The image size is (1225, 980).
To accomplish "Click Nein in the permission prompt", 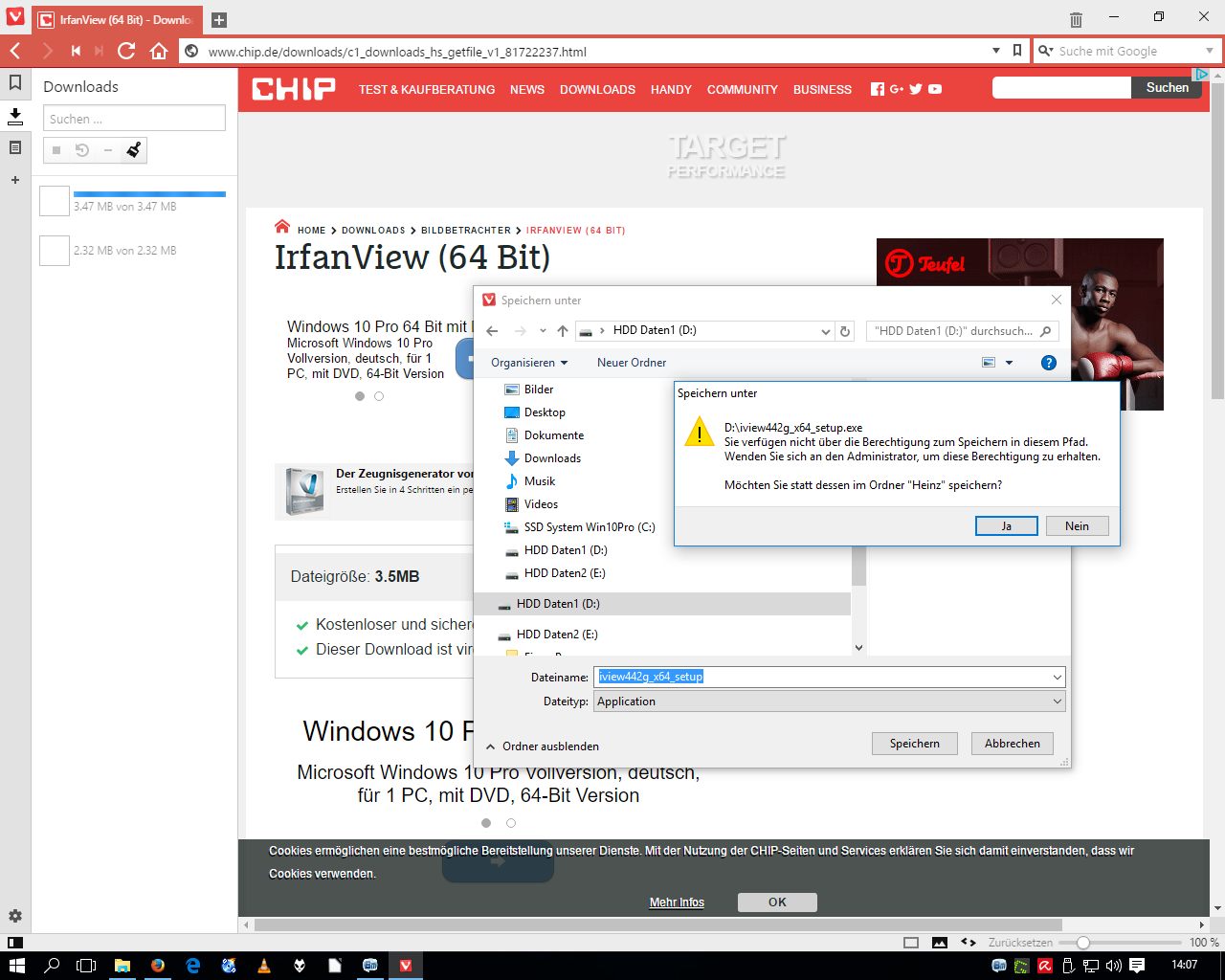I will pyautogui.click(x=1077, y=526).
